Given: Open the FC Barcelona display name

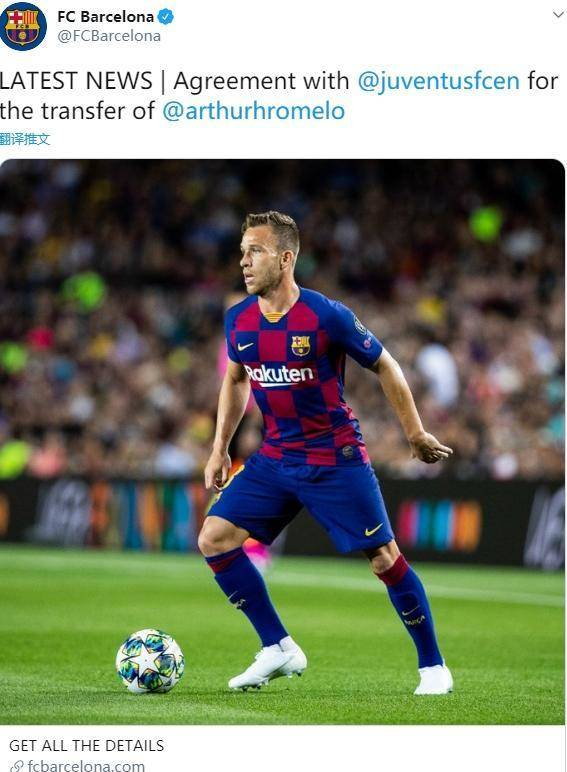Looking at the screenshot, I should (x=106, y=17).
